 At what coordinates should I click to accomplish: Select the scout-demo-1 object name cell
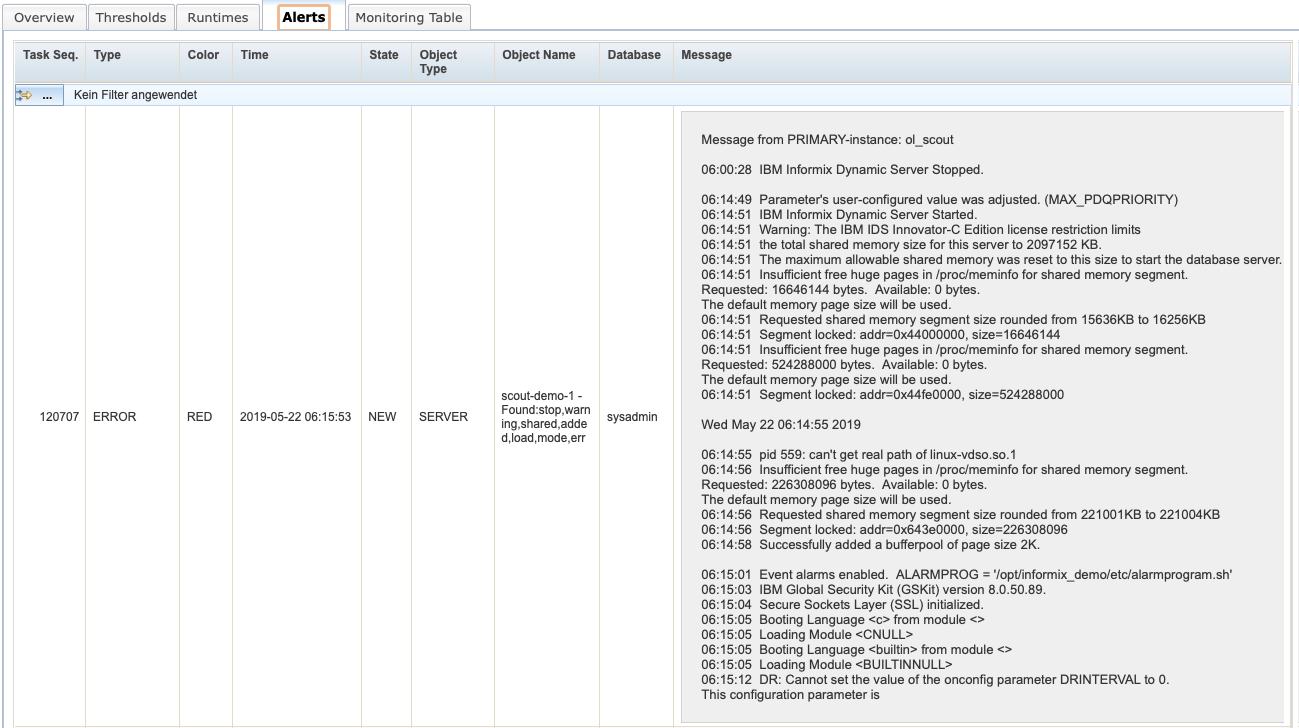click(546, 417)
